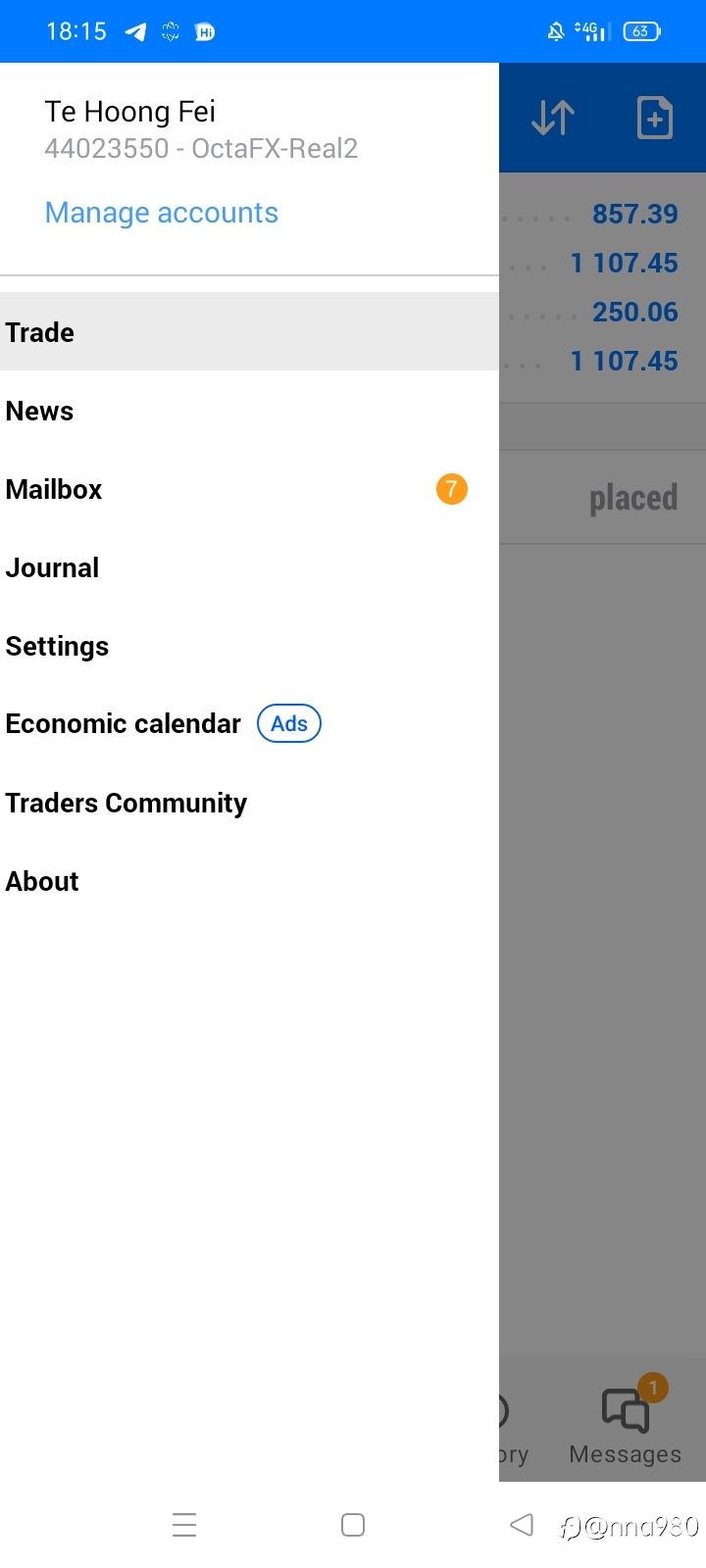
Task: Open Mailbox menu entry
Action: 249,489
